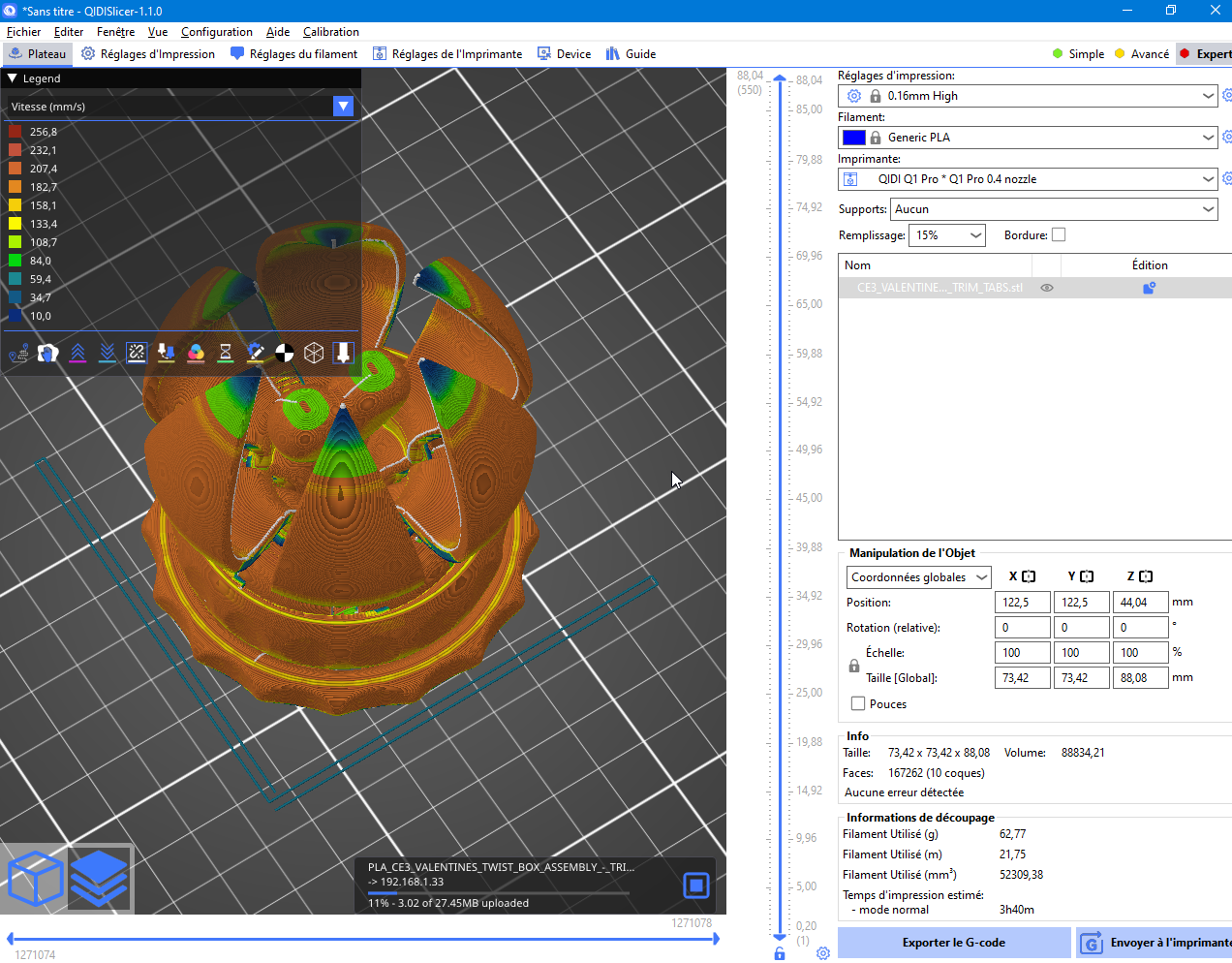Image resolution: width=1232 pixels, height=963 pixels.
Task: Toggle color changes icon in legend toolbar
Action: pos(196,354)
